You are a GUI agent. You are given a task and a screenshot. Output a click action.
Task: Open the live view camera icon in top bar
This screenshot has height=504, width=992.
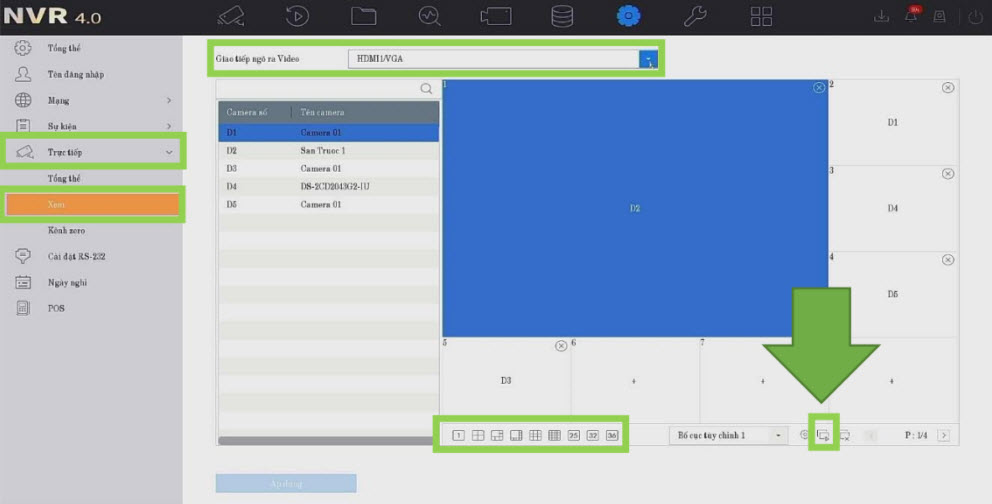click(x=231, y=16)
